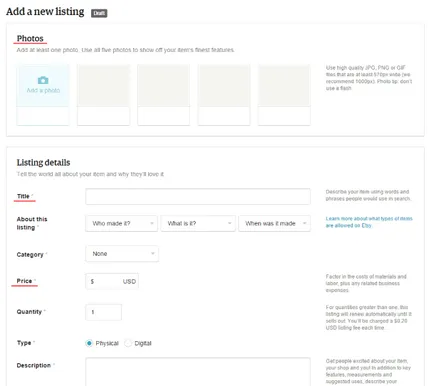Click the Quantity field label
Image resolution: width=434 pixels, height=386 pixels.
tap(29, 312)
